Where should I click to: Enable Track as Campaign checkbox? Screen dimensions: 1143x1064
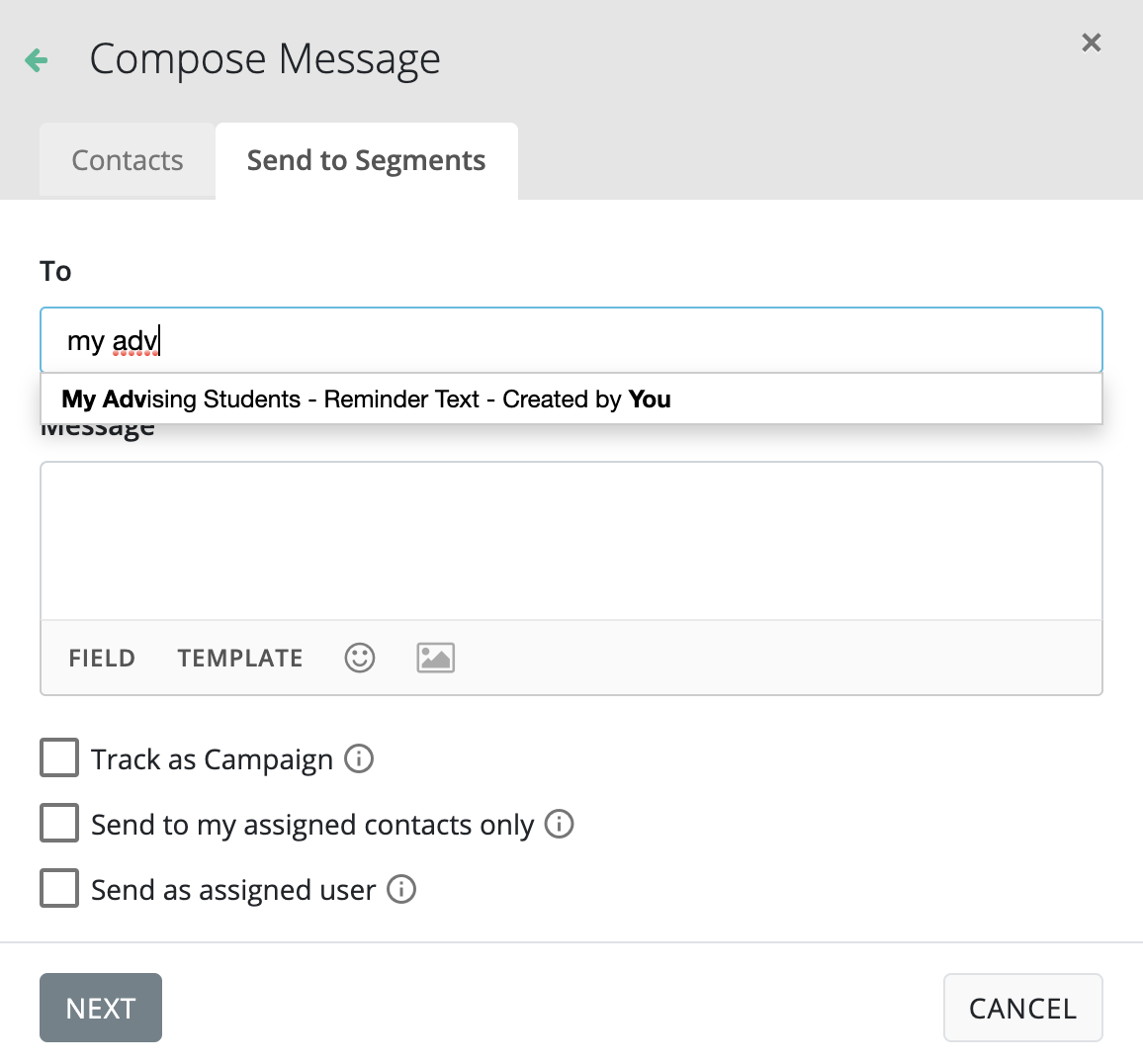(x=59, y=758)
